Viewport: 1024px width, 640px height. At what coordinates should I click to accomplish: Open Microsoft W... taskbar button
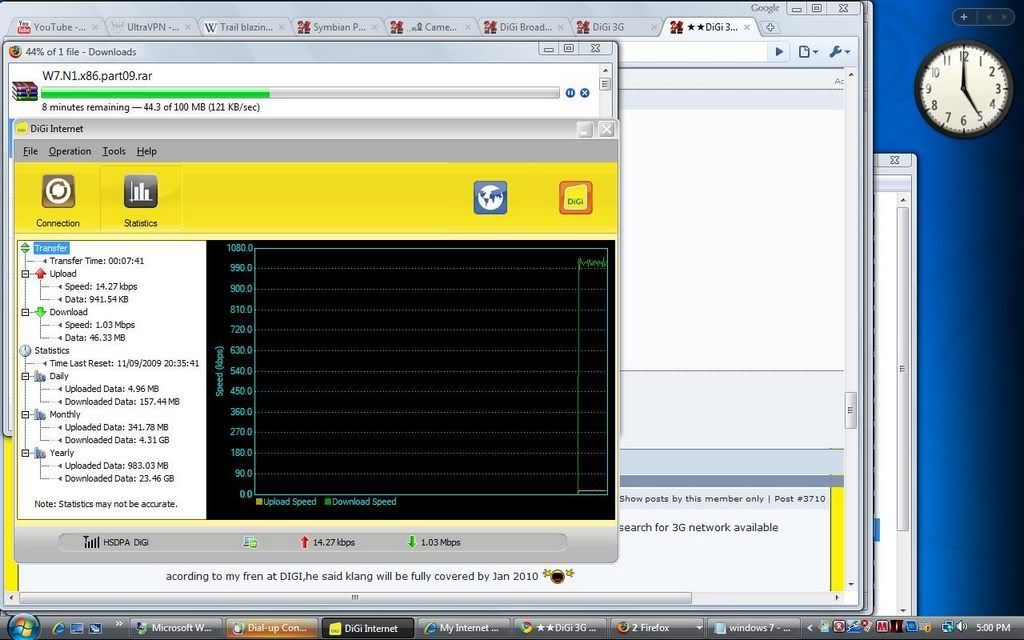176,628
